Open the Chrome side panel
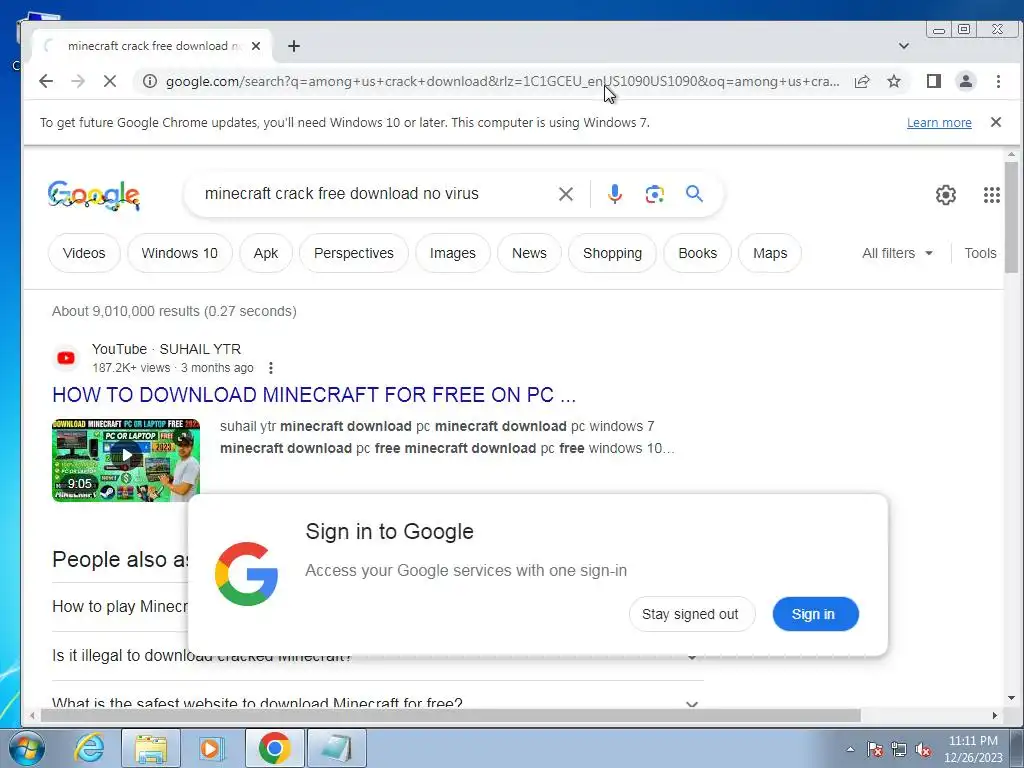Screen dimensions: 1024x768 coord(933,82)
